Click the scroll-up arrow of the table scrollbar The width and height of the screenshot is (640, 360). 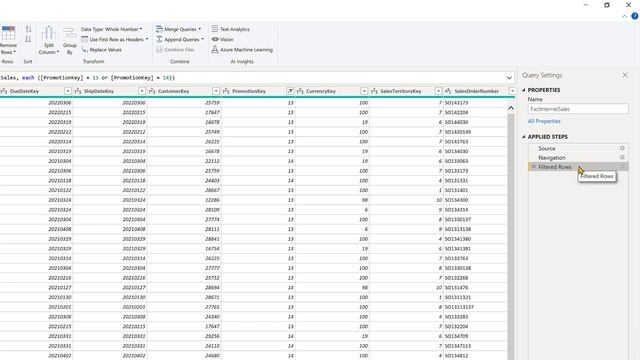point(511,108)
